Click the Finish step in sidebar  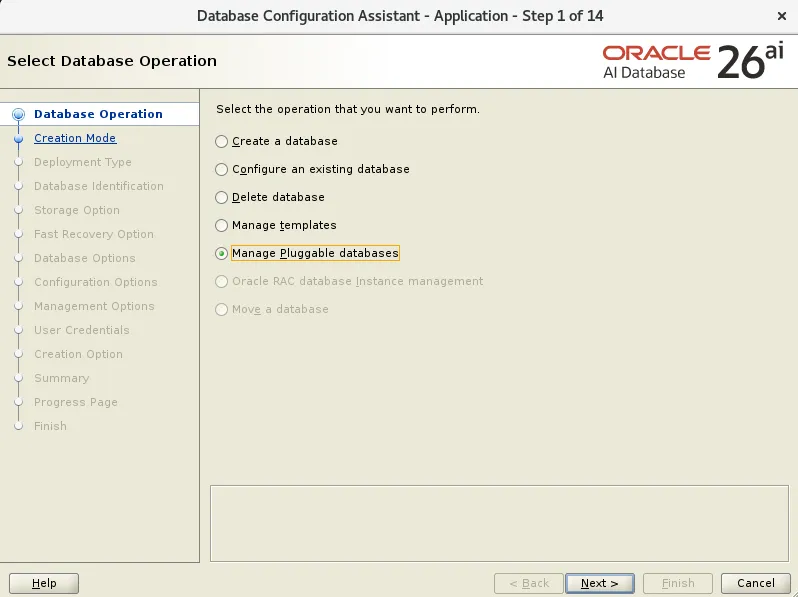[x=50, y=425]
